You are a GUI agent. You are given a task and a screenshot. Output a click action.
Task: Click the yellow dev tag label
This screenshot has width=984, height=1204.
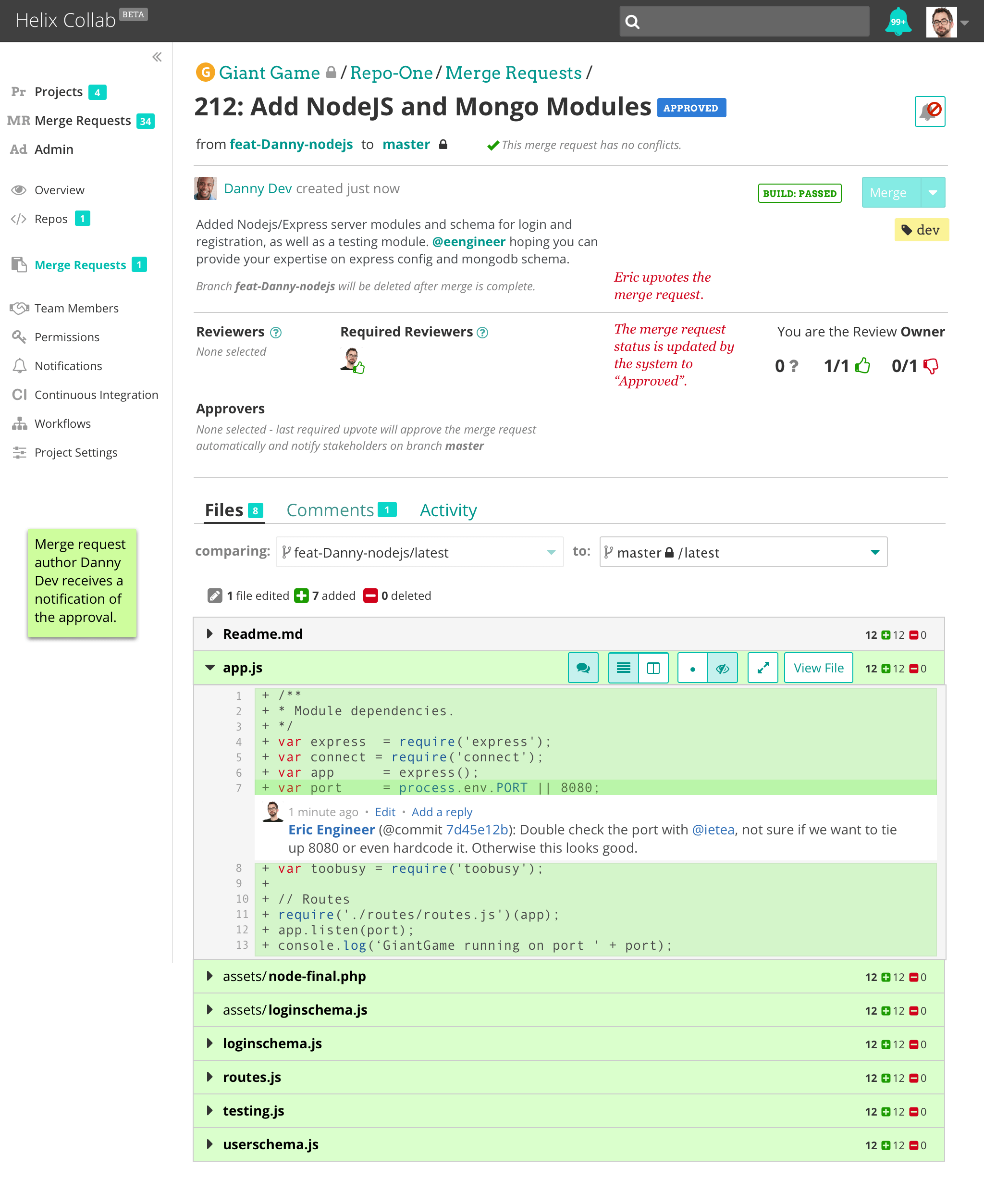[921, 230]
